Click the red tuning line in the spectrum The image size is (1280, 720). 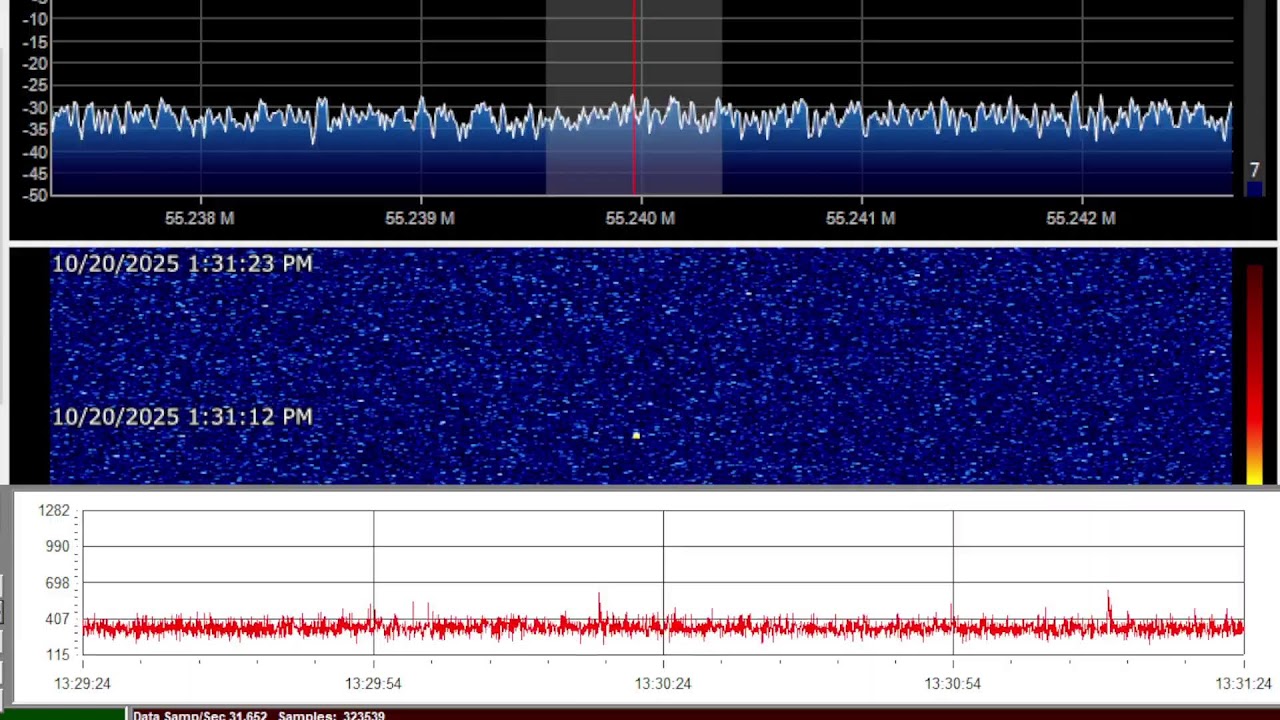point(634,60)
